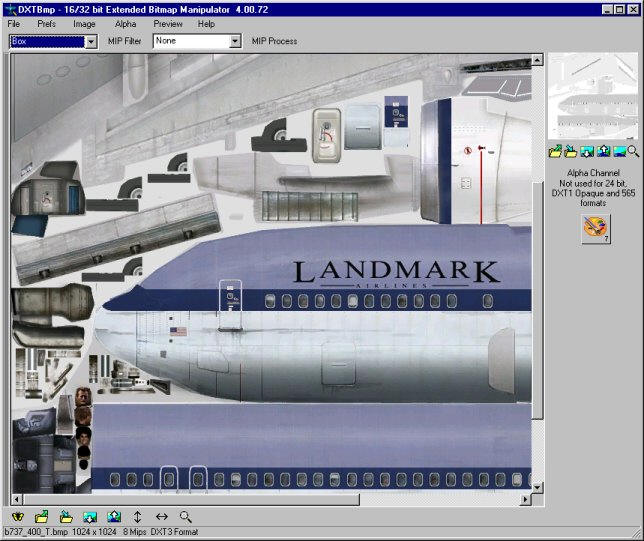This screenshot has height=541, width=644.
Task: Click the picture icon with up arrow, bottom toolbar
Action: 114,517
